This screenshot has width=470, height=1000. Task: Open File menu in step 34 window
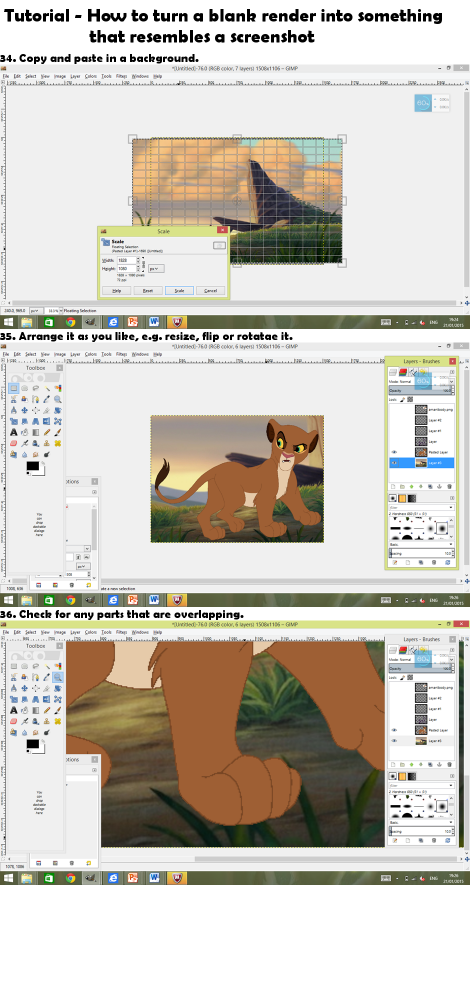tap(6, 76)
